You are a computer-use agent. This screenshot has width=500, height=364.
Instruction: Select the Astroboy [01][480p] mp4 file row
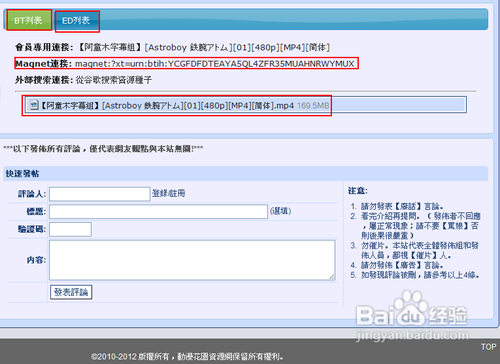(246, 105)
